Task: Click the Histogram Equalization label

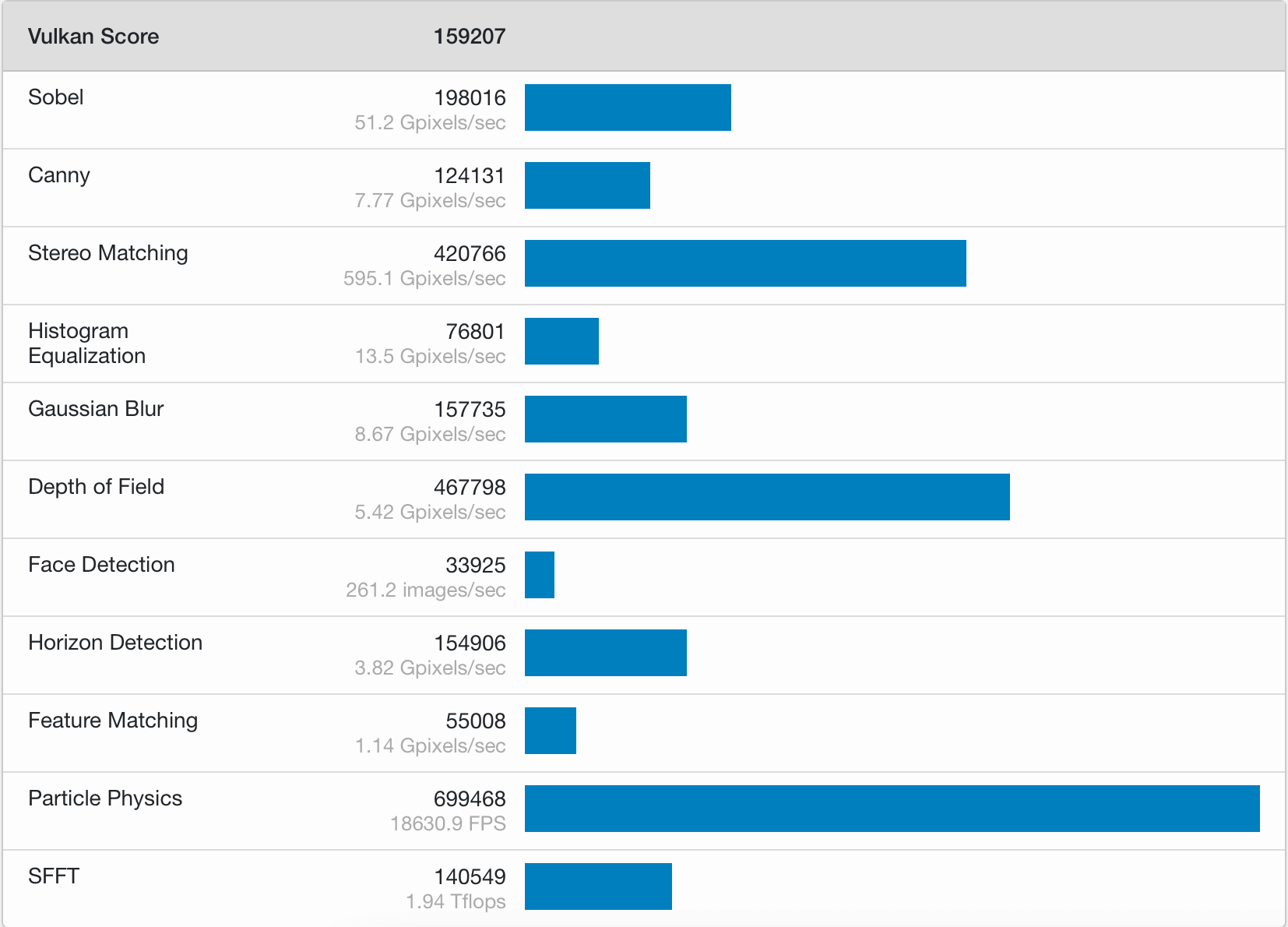Action: (87, 344)
